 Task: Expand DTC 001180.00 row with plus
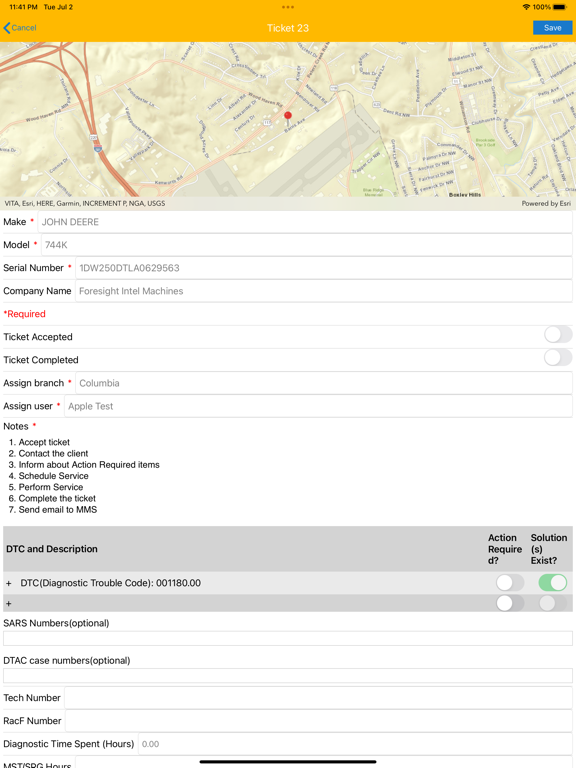tap(8, 583)
